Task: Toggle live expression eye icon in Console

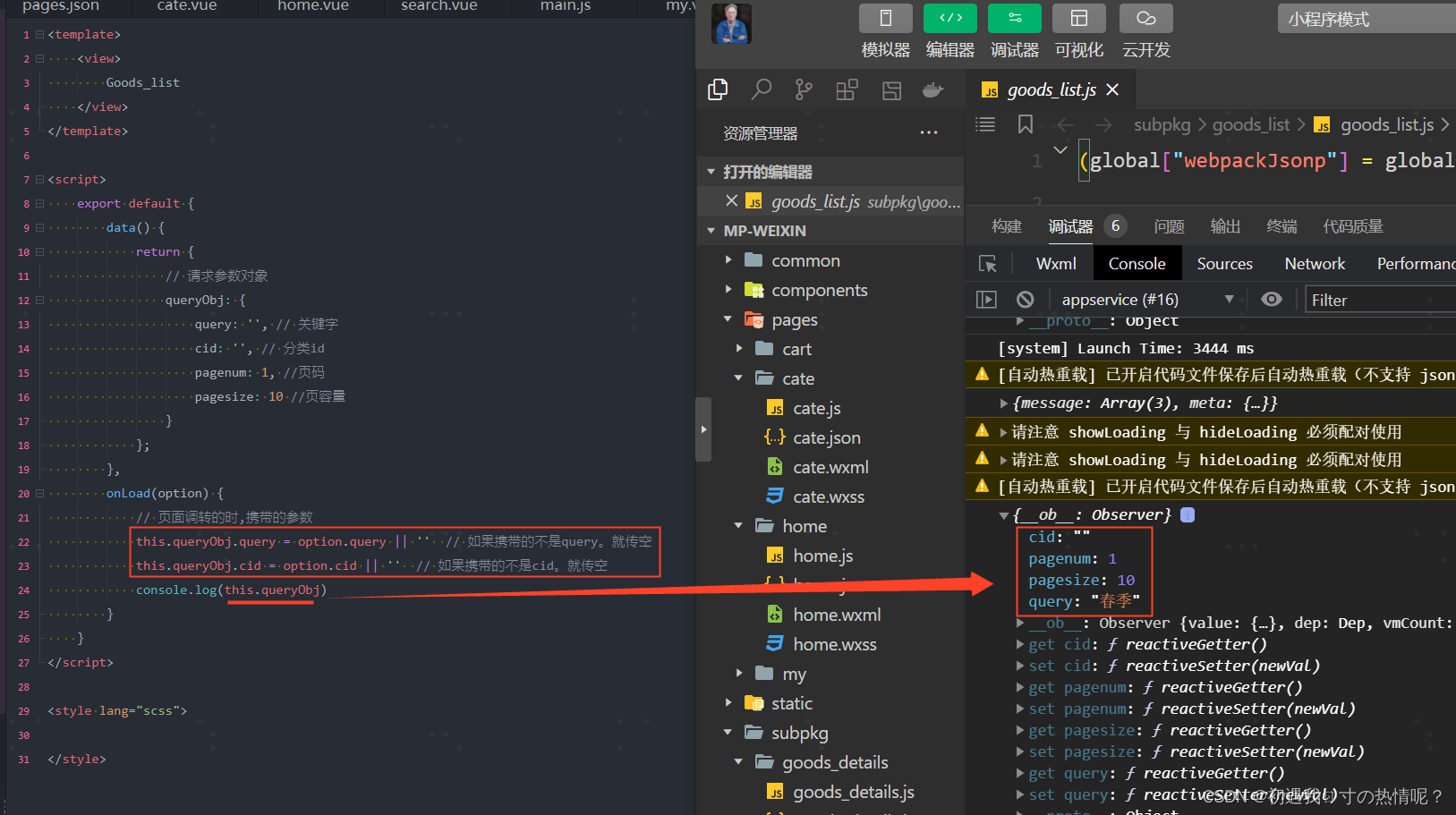Action: (x=1271, y=300)
